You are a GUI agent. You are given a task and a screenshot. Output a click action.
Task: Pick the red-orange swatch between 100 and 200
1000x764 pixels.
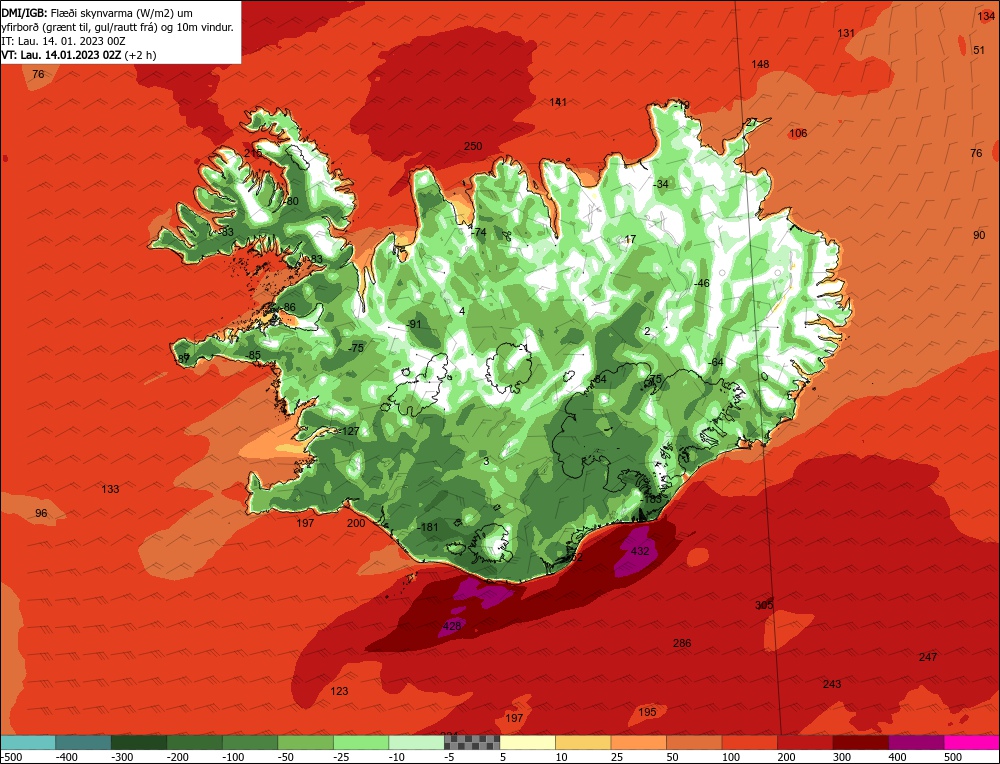[749, 742]
